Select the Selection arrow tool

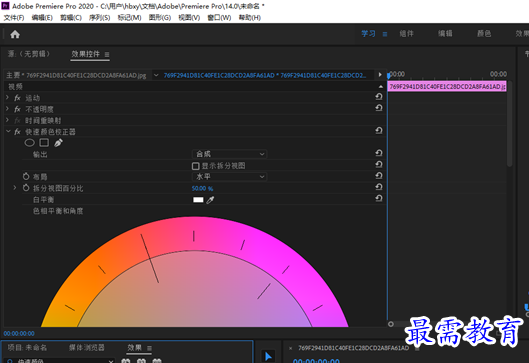click(x=268, y=356)
